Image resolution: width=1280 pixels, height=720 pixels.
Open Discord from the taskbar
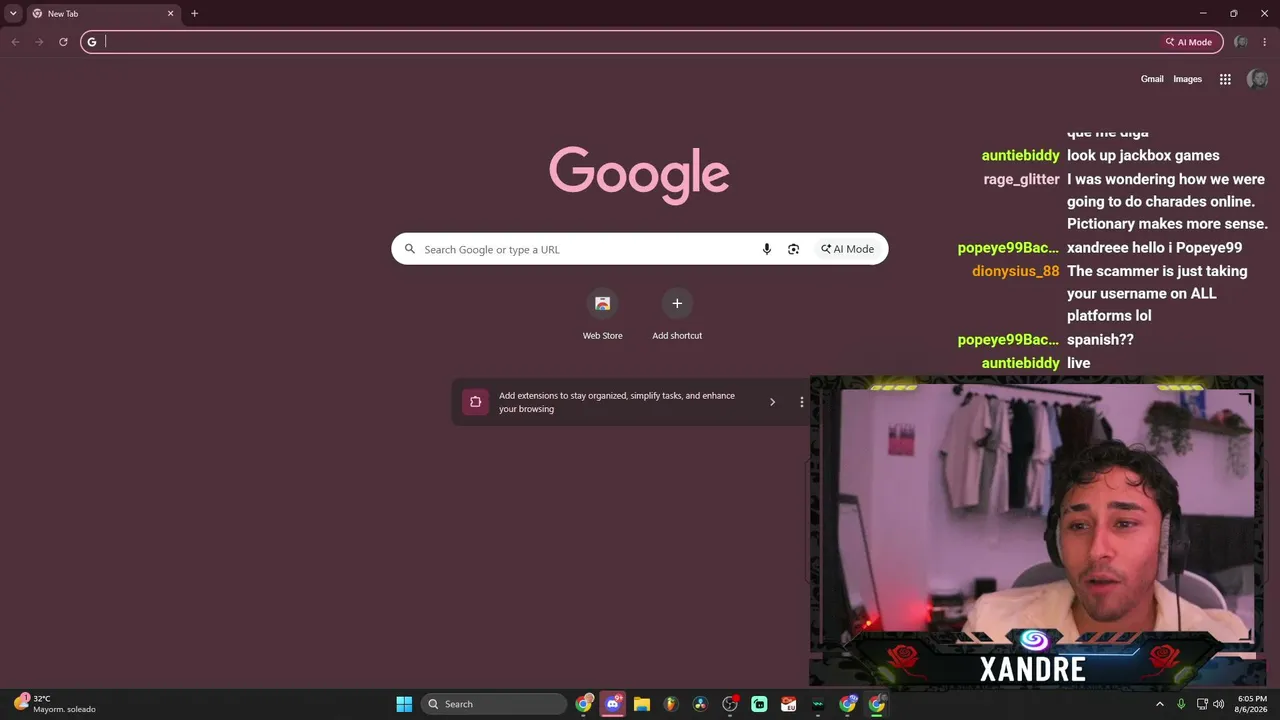pyautogui.click(x=613, y=704)
